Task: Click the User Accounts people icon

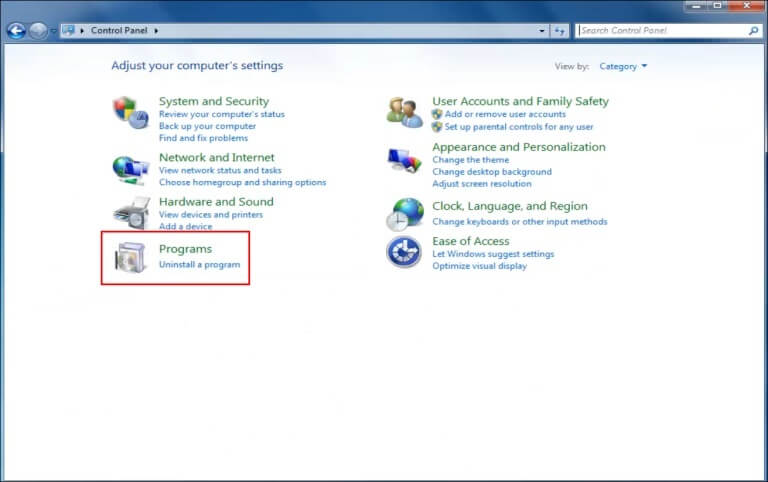Action: [x=404, y=113]
